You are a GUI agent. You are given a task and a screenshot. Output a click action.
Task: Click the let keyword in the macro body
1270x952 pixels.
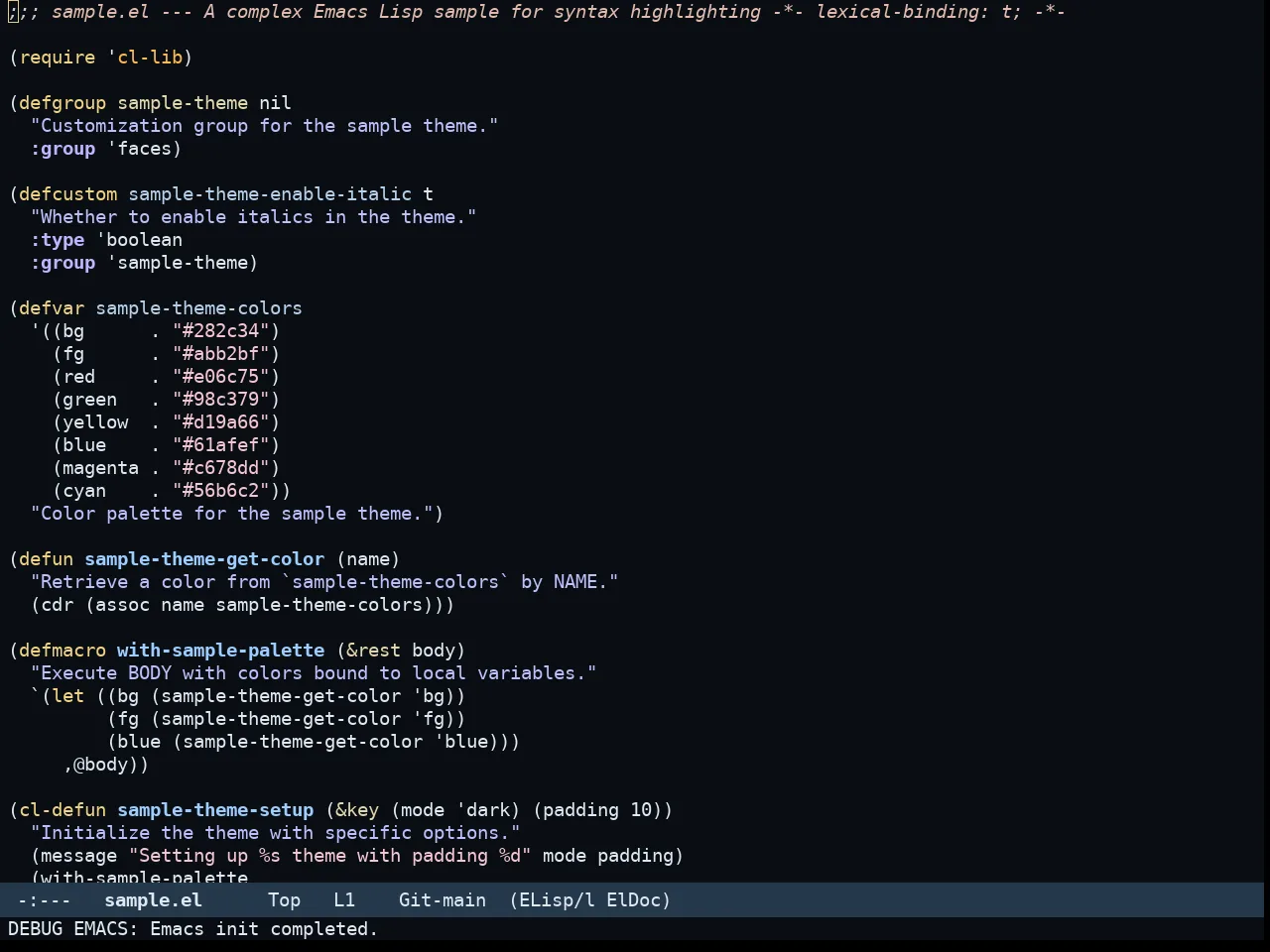[x=68, y=696]
